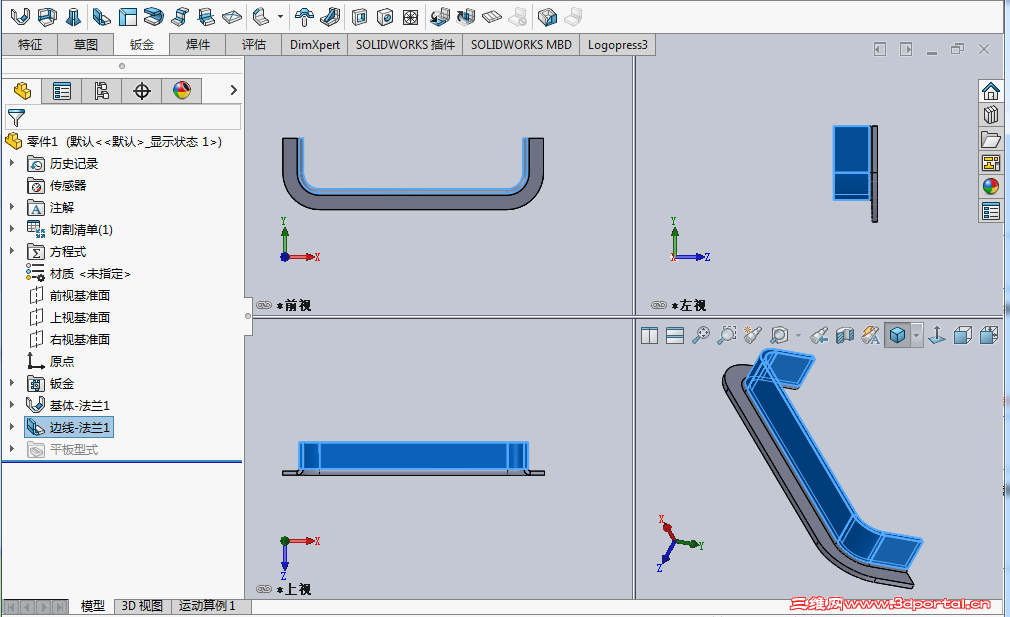Expand the 基体-法兰1 tree node
Viewport: 1010px width, 617px height.
coord(12,405)
